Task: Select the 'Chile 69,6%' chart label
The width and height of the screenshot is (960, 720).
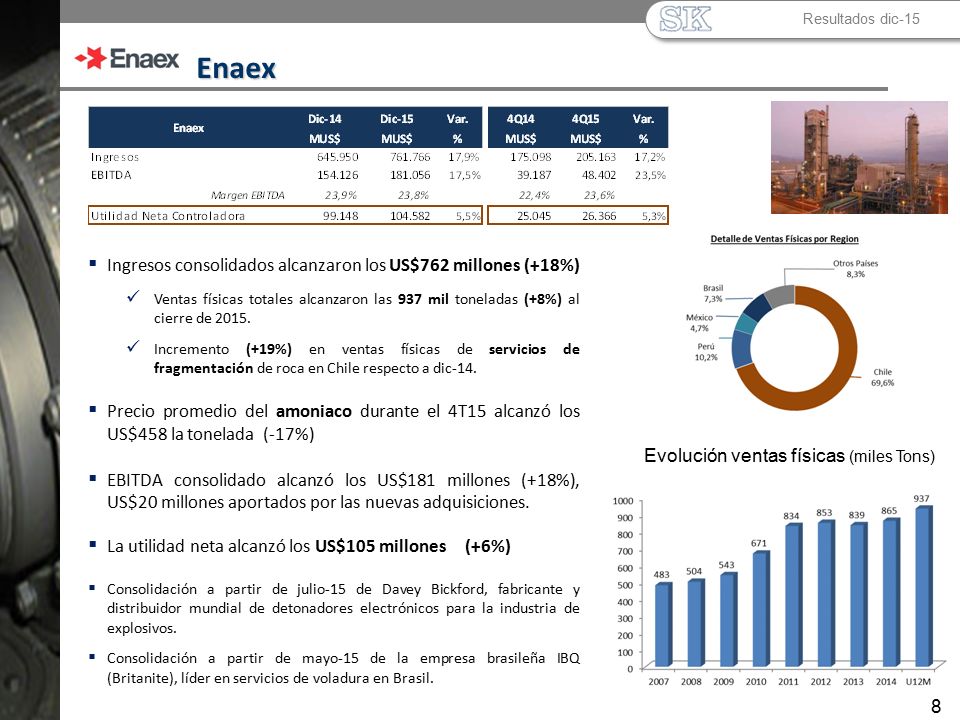Action: (x=882, y=377)
